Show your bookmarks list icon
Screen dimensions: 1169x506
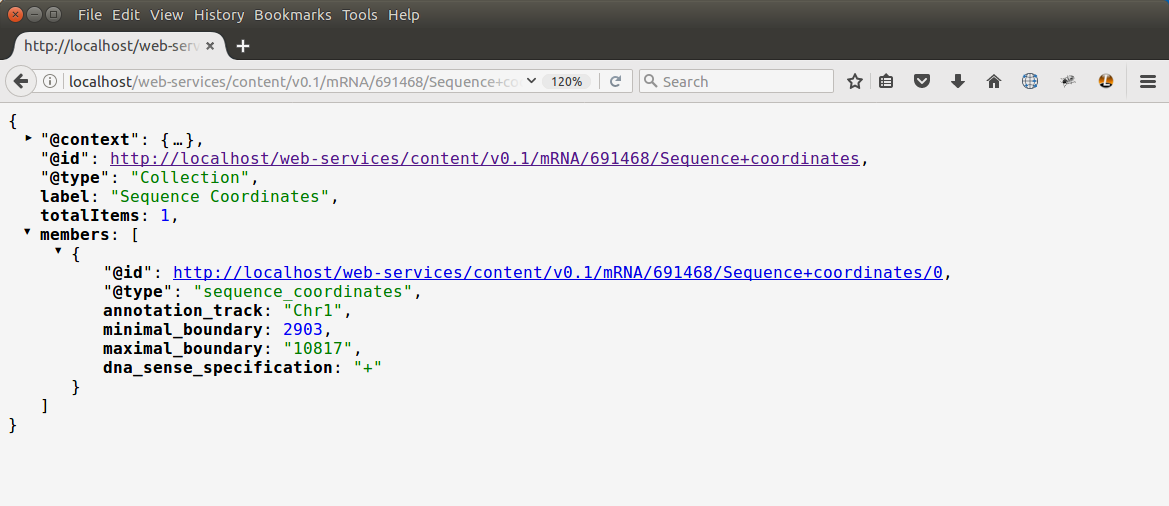click(886, 82)
